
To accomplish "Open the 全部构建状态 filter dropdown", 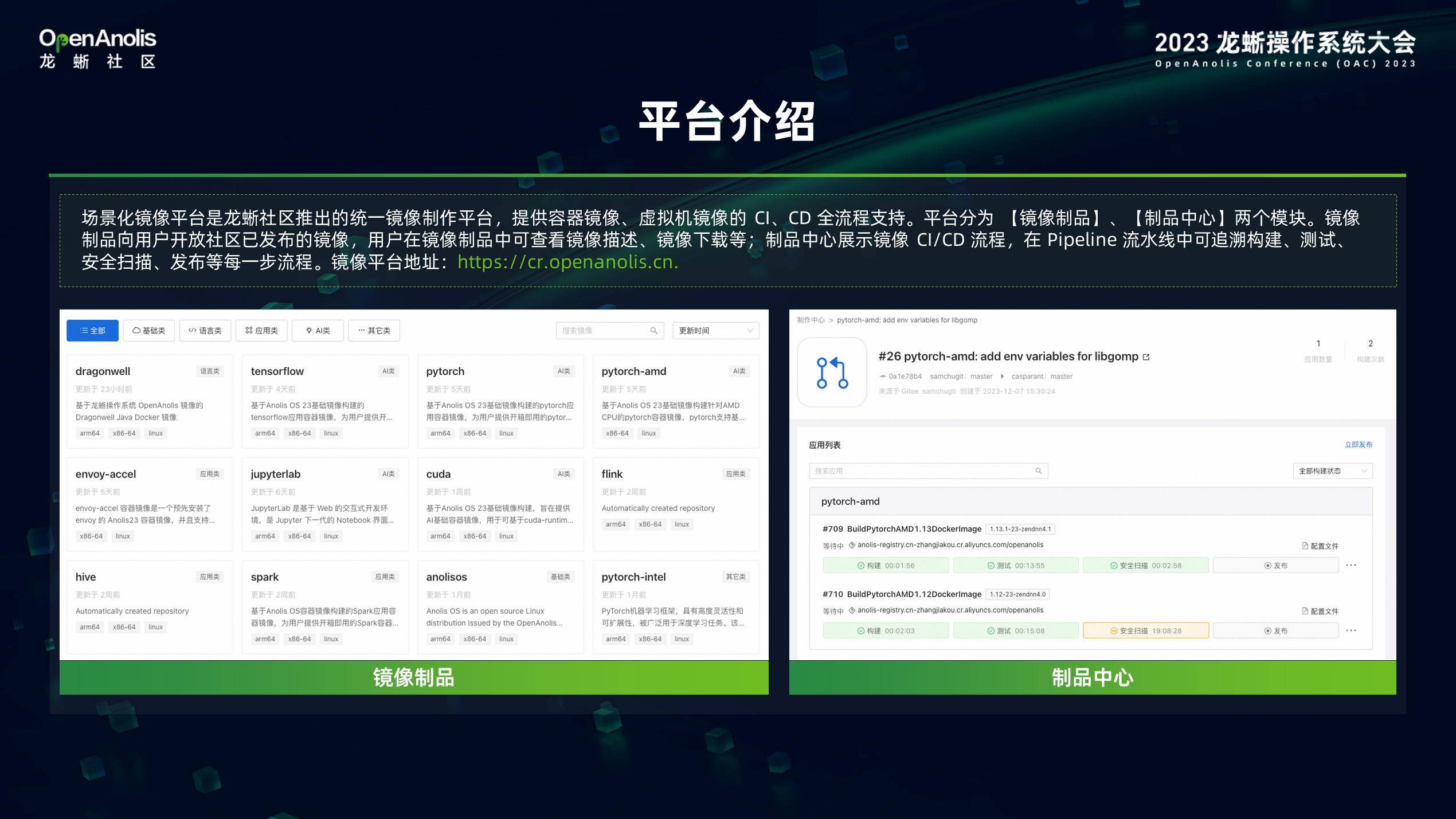I will click(x=1333, y=471).
